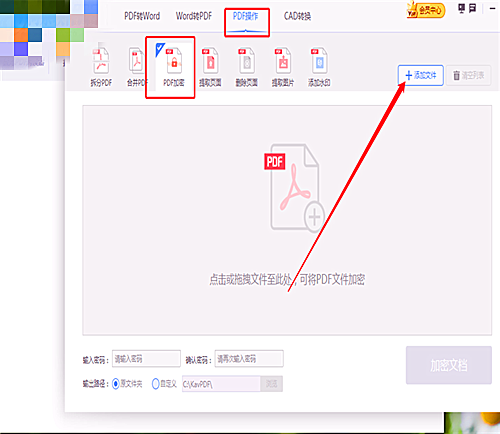The width and height of the screenshot is (500, 434).
Task: Open the 拆分PDF split tool
Action: [x=101, y=68]
